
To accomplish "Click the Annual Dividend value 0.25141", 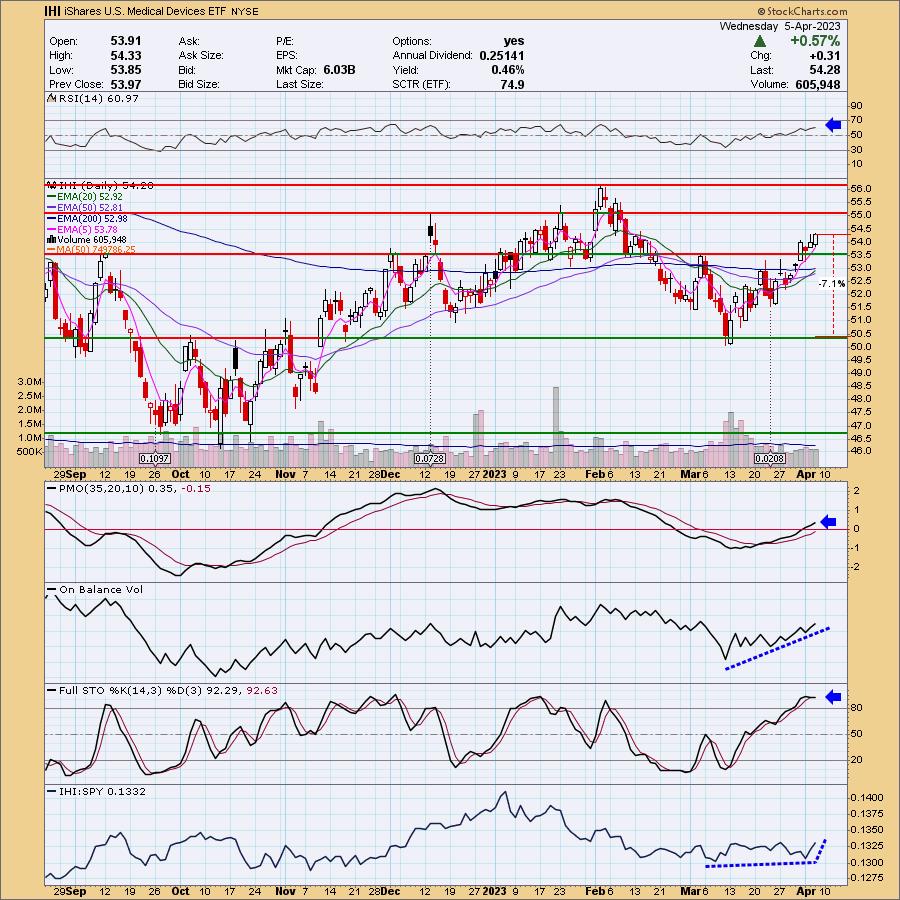I will (502, 55).
